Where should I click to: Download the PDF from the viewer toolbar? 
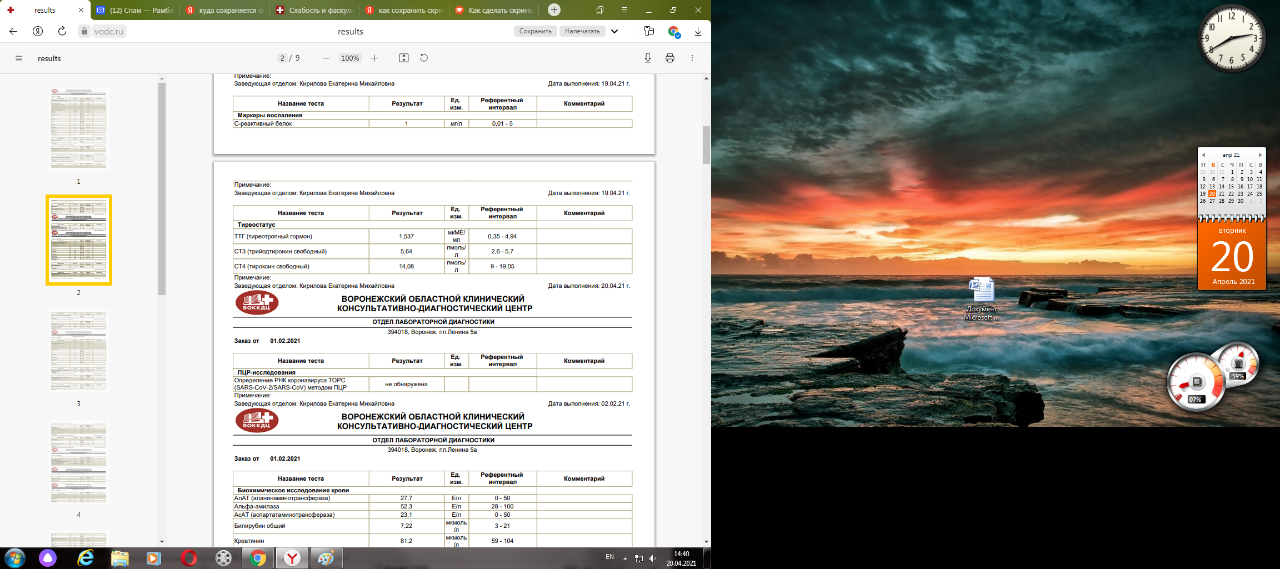coord(648,58)
